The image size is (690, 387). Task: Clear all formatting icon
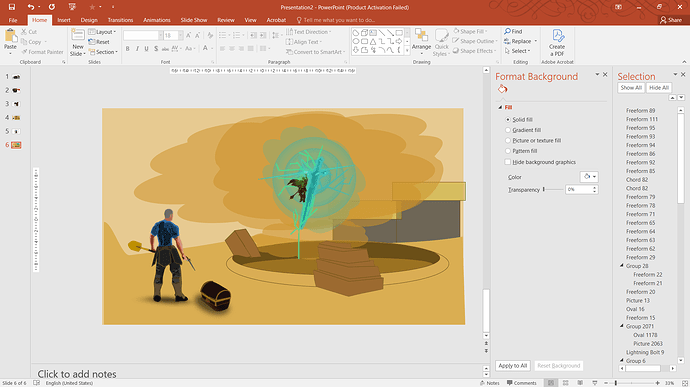tap(210, 35)
